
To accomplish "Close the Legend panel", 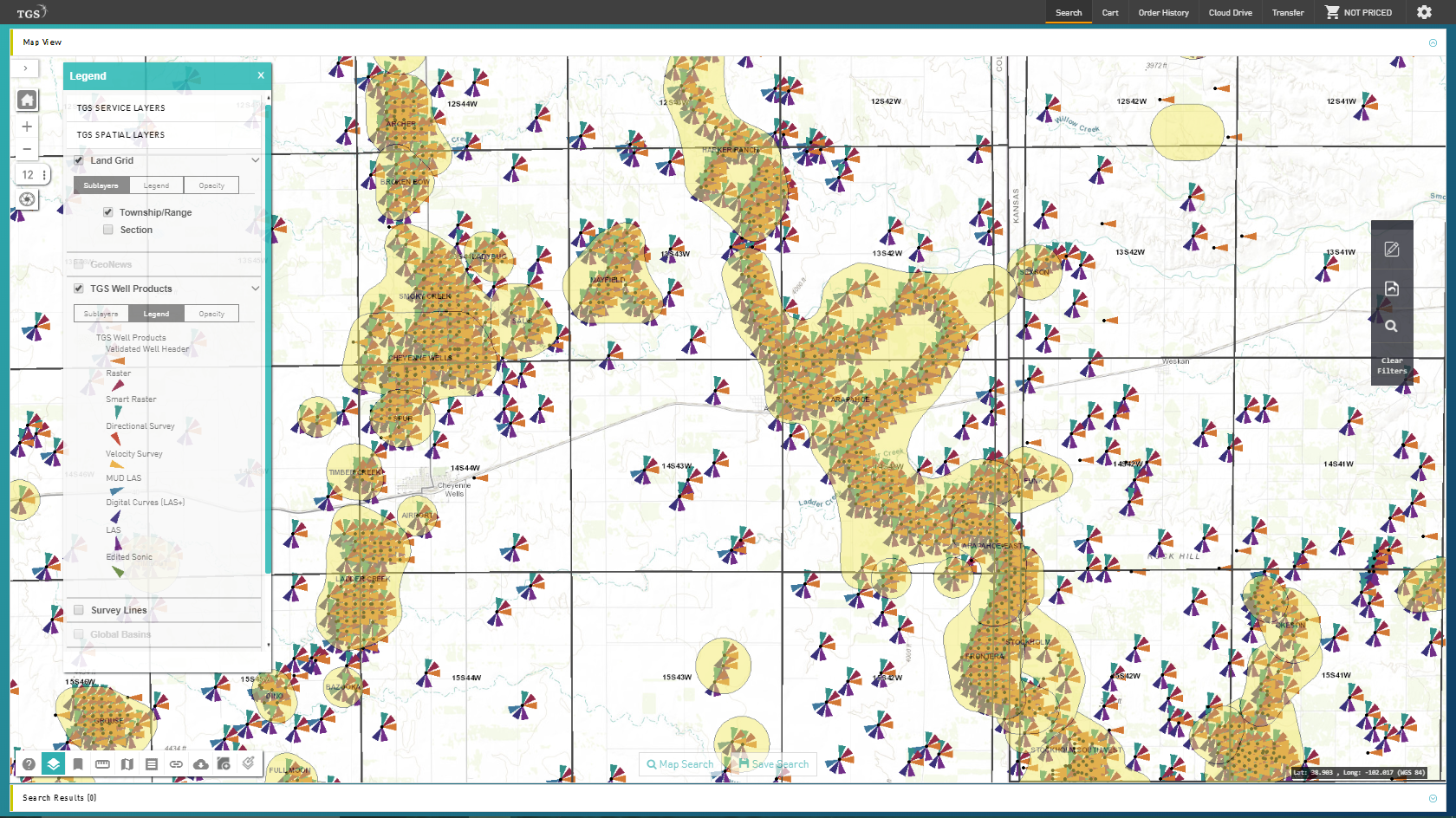I will tap(261, 75).
